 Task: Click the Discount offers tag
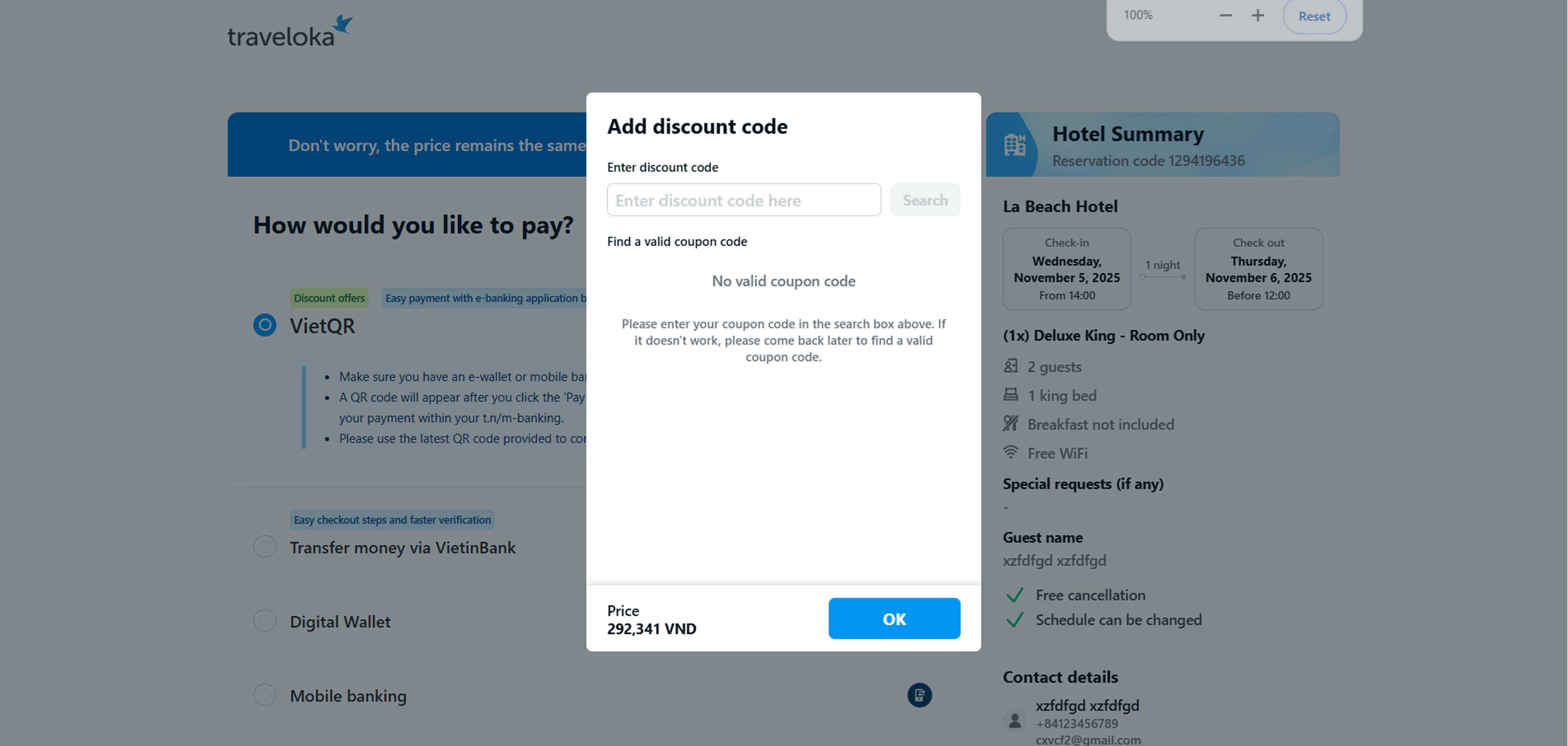point(329,298)
